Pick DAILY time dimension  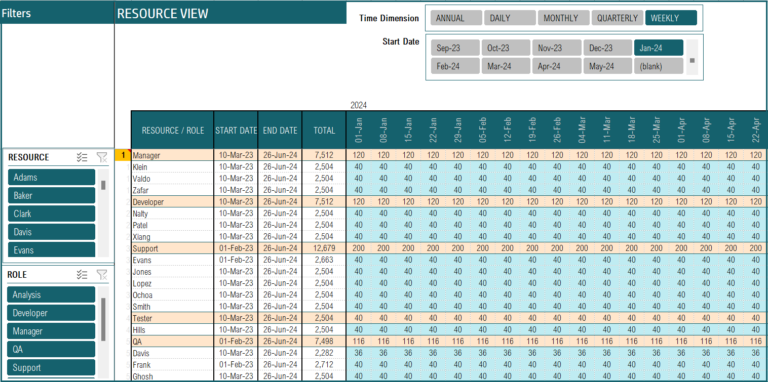click(510, 18)
